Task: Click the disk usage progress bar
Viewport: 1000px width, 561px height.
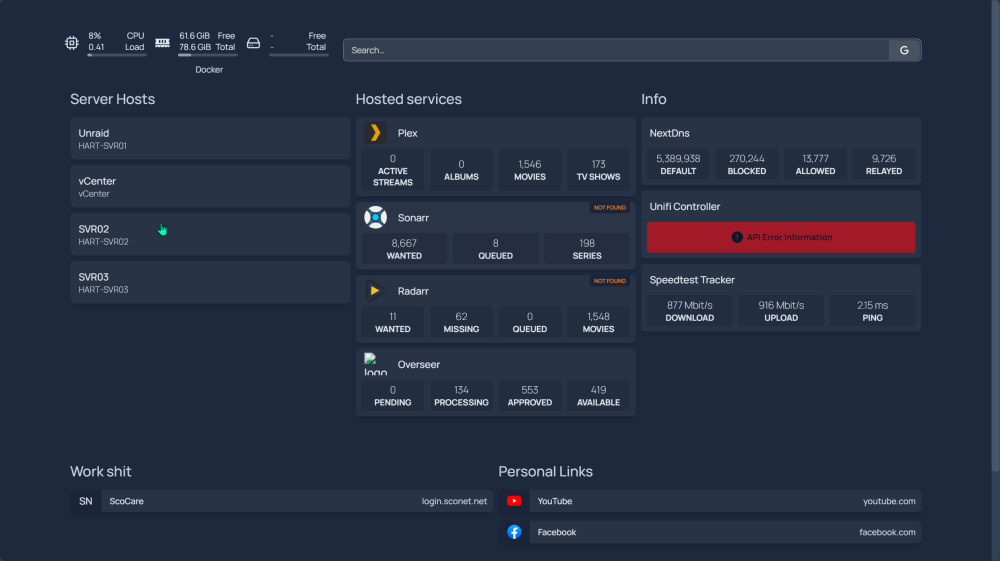Action: click(298, 55)
